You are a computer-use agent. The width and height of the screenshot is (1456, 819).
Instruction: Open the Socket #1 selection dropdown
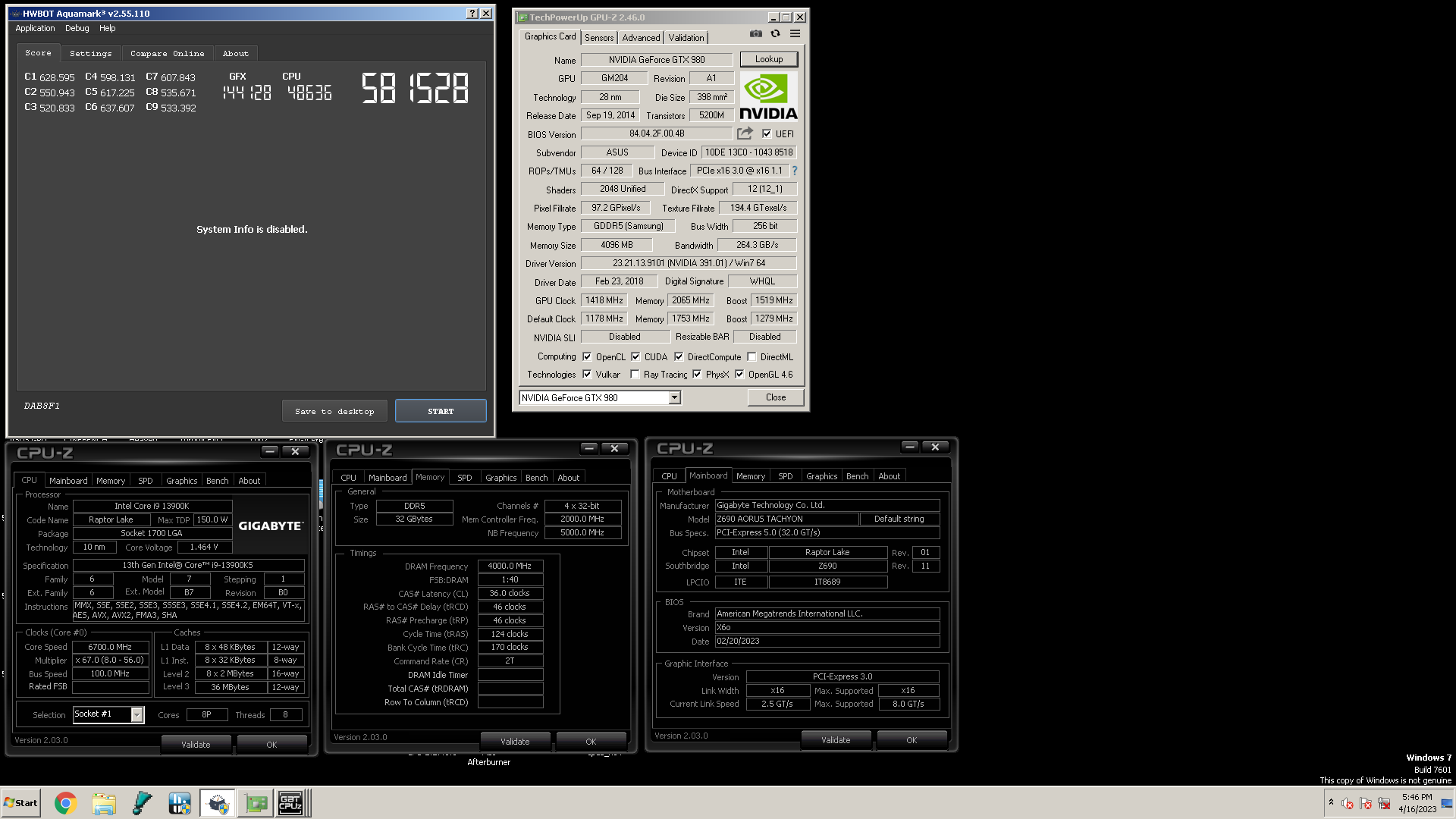[136, 715]
